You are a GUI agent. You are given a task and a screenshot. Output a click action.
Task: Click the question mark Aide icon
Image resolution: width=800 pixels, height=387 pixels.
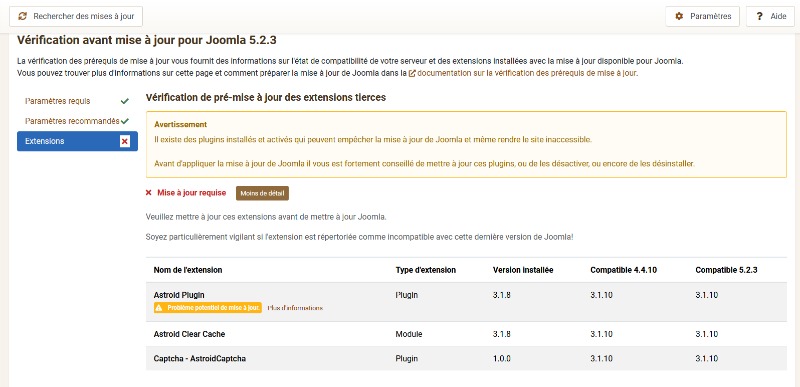pyautogui.click(x=760, y=16)
